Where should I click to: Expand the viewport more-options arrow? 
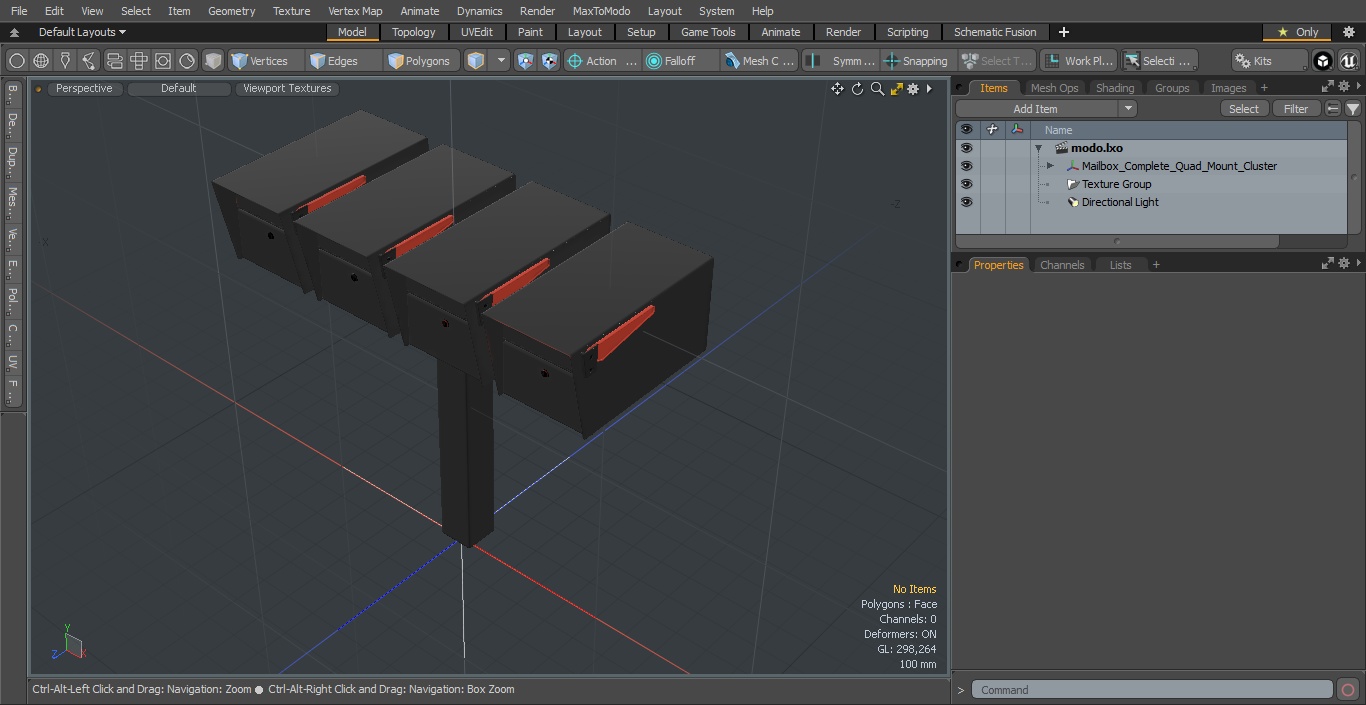tap(929, 89)
